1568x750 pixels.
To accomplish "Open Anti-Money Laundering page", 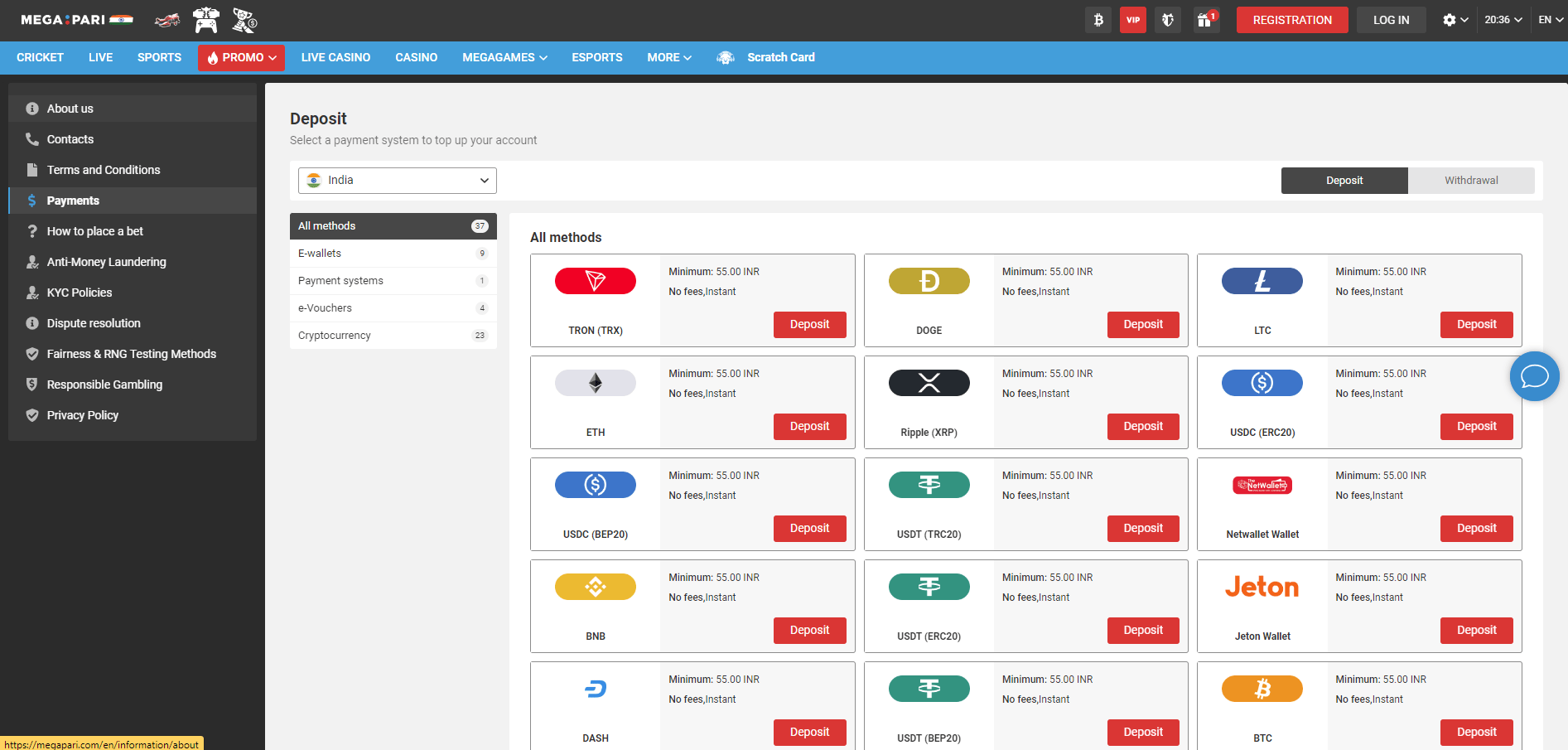I will (133, 262).
